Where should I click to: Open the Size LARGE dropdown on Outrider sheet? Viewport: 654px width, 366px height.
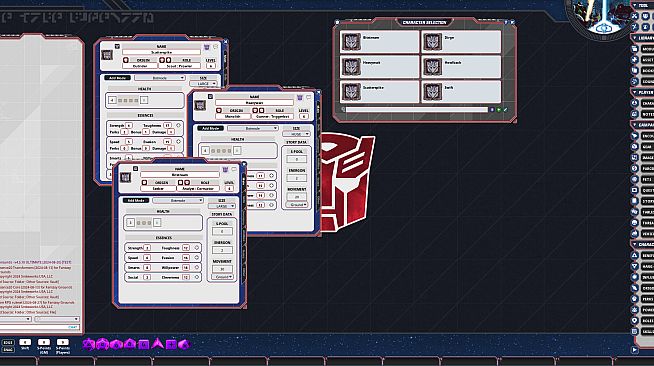pyautogui.click(x=203, y=84)
